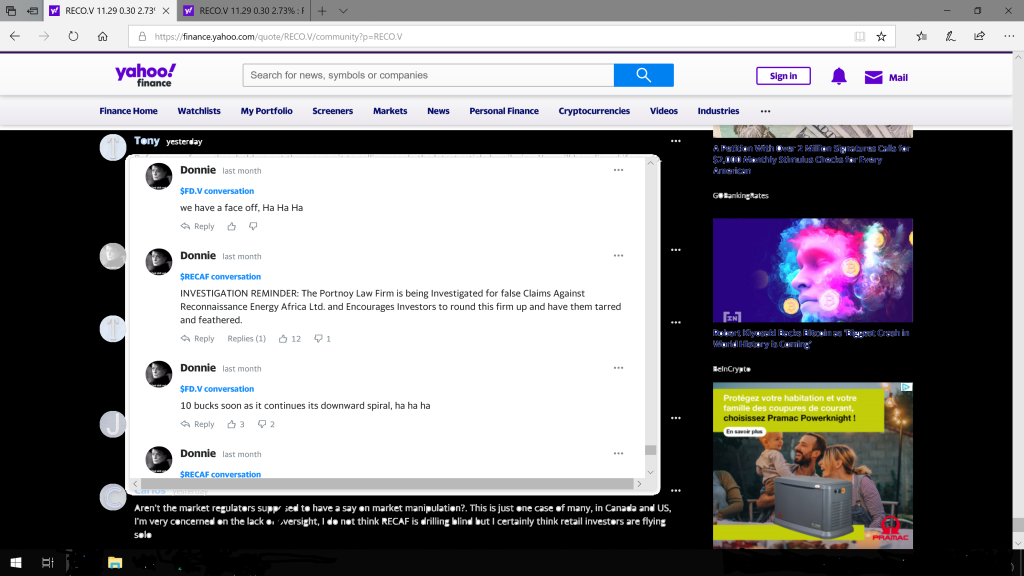Click the Sign in button
This screenshot has width=1024, height=576.
[783, 76]
